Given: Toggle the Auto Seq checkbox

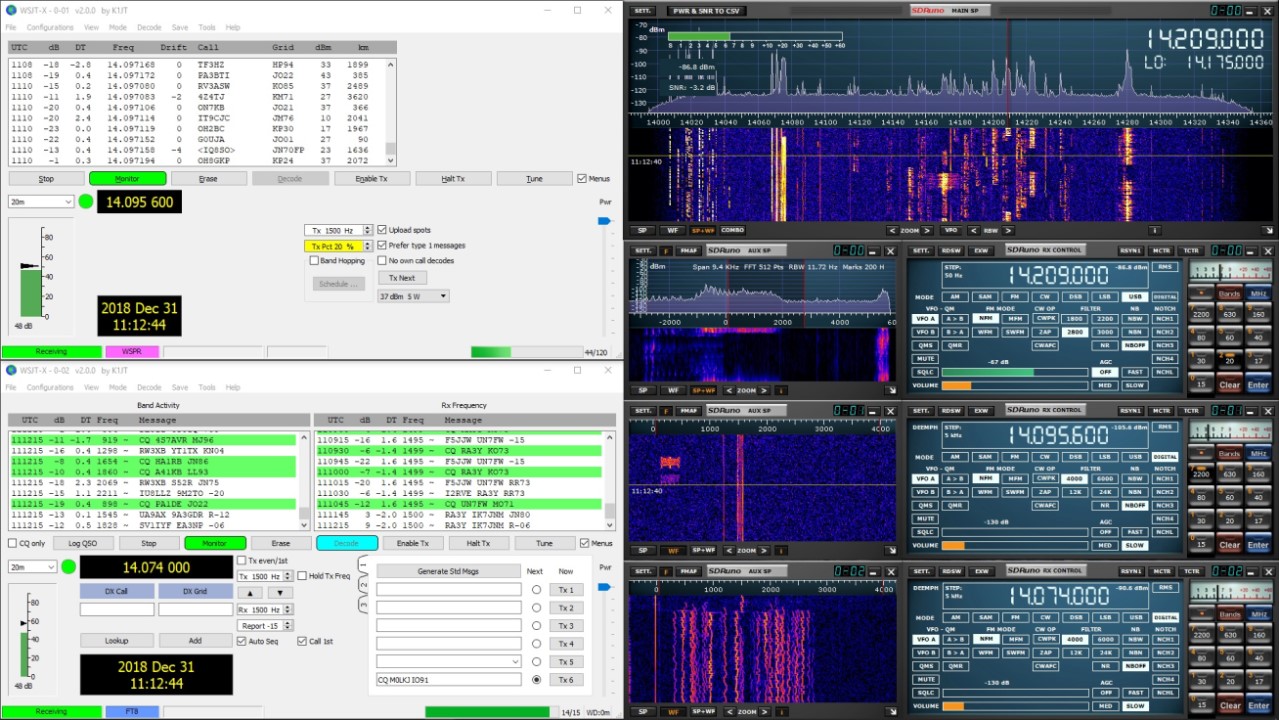Looking at the screenshot, I should click(x=241, y=641).
